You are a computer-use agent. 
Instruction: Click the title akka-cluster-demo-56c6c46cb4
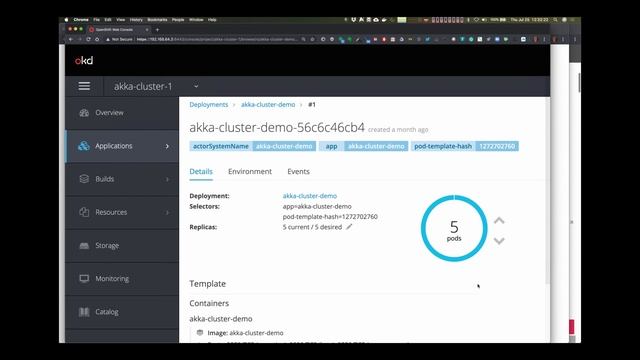(277, 127)
